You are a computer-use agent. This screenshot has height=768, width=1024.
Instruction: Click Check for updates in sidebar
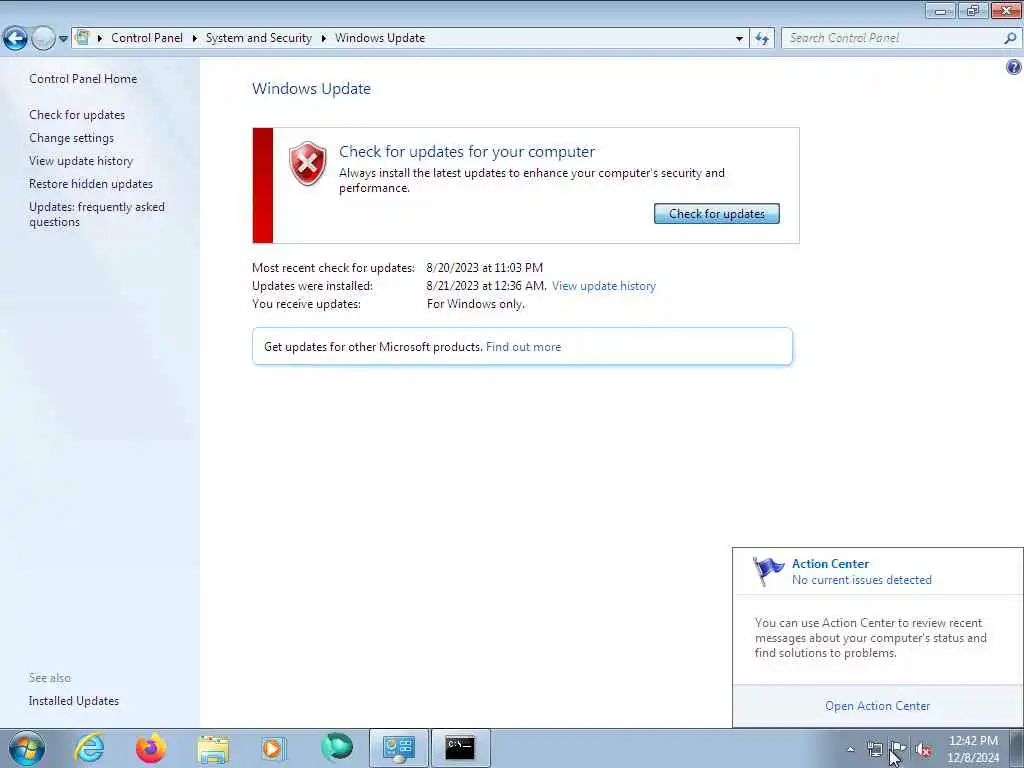tap(77, 114)
